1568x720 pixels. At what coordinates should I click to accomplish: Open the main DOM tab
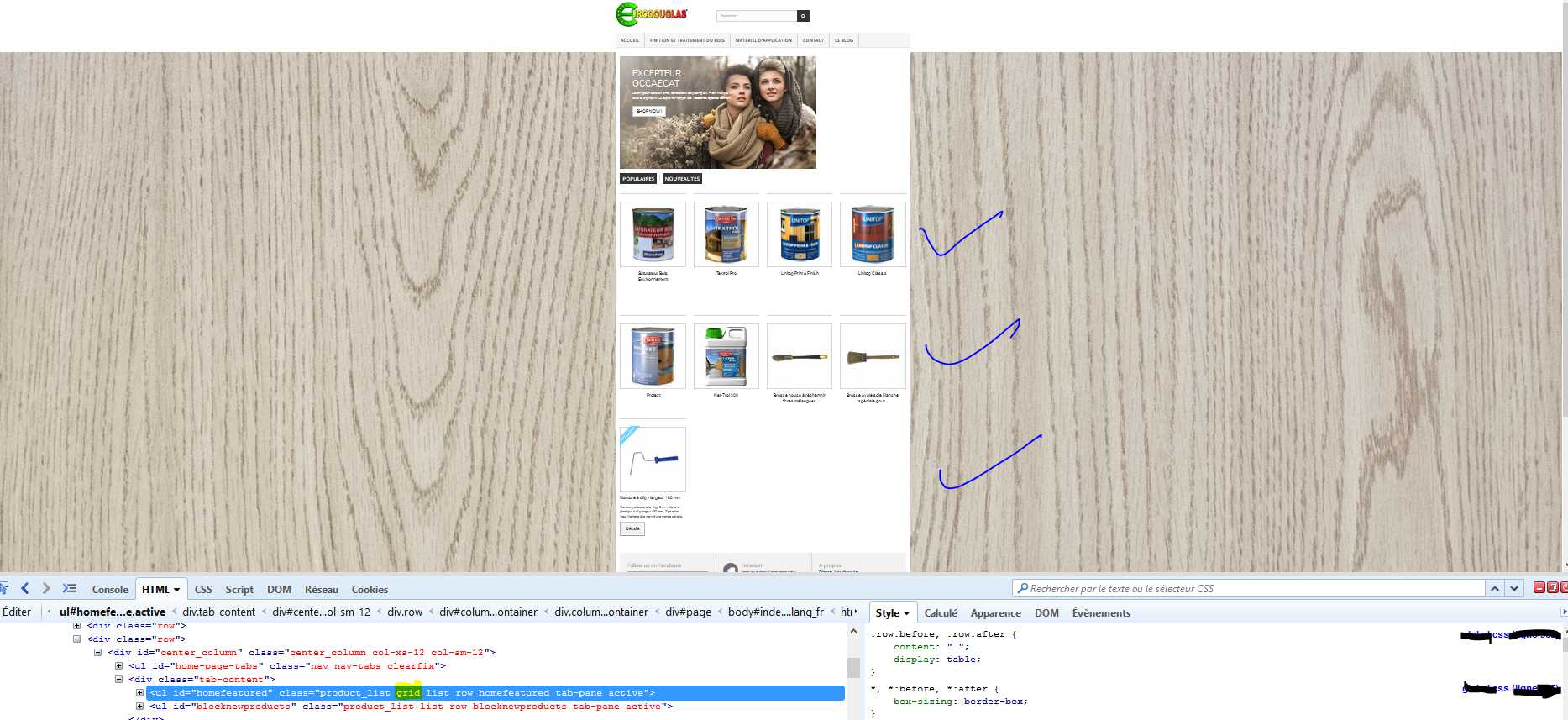279,590
